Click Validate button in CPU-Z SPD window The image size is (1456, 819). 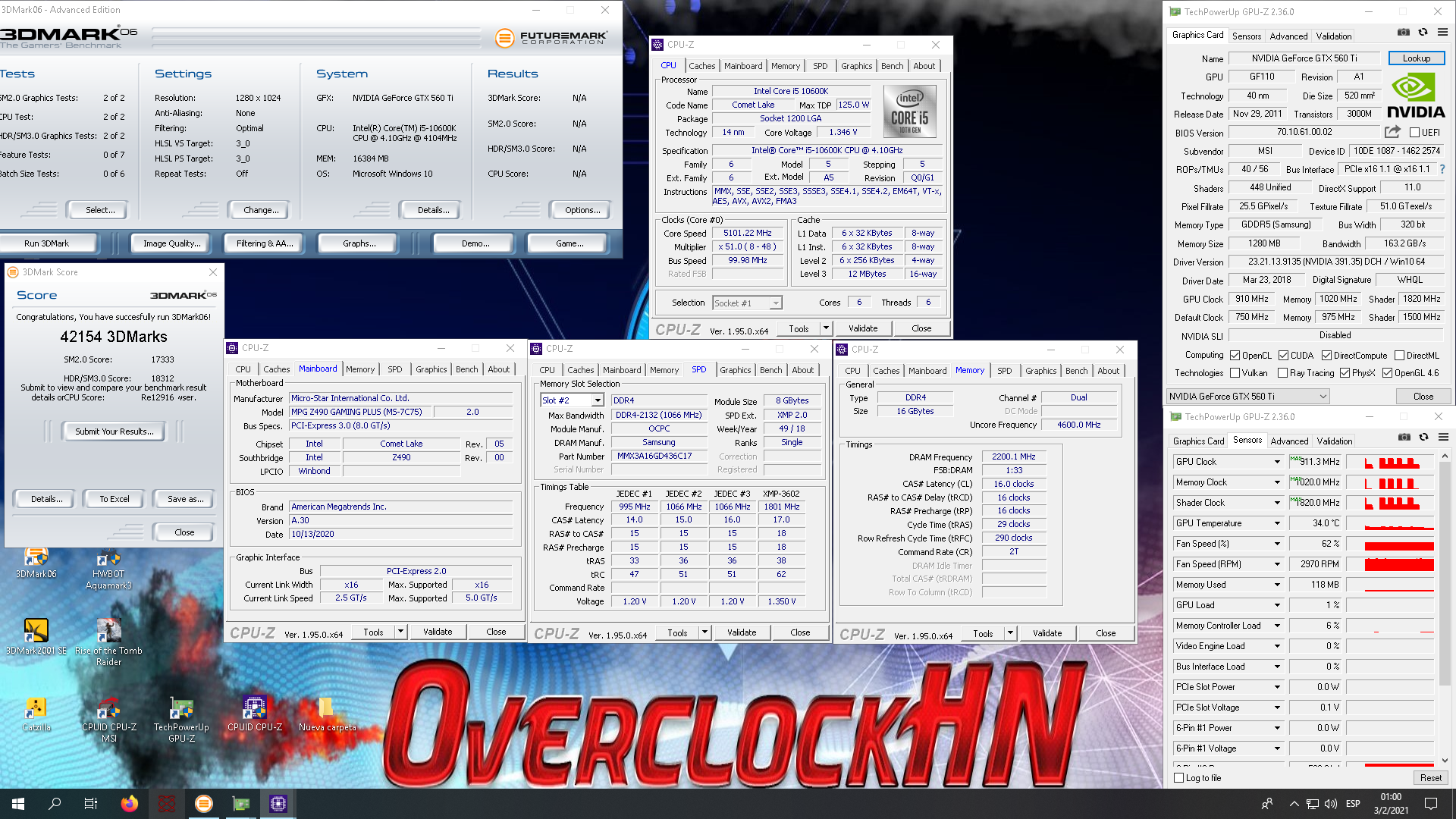[x=741, y=632]
